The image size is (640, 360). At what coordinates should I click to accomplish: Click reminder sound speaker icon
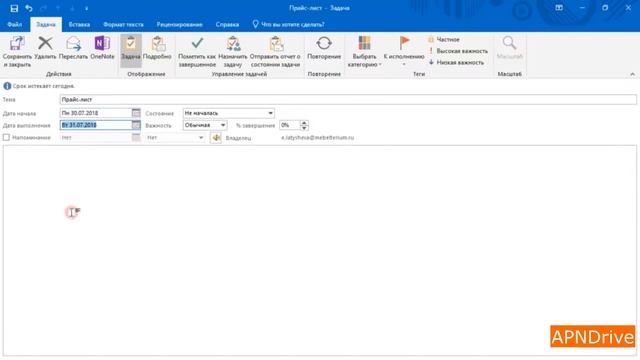[216, 138]
